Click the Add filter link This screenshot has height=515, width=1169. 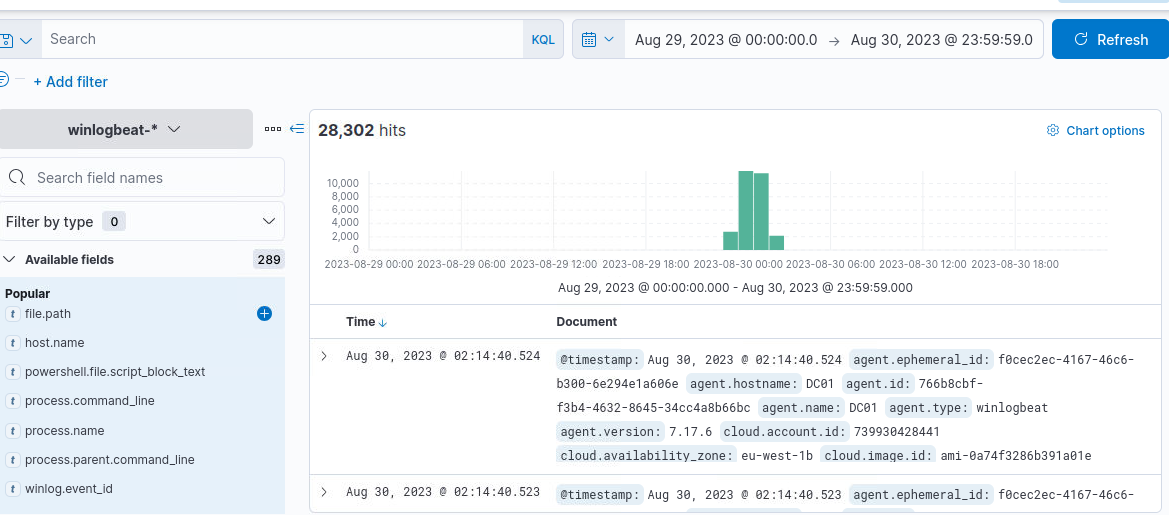point(70,82)
